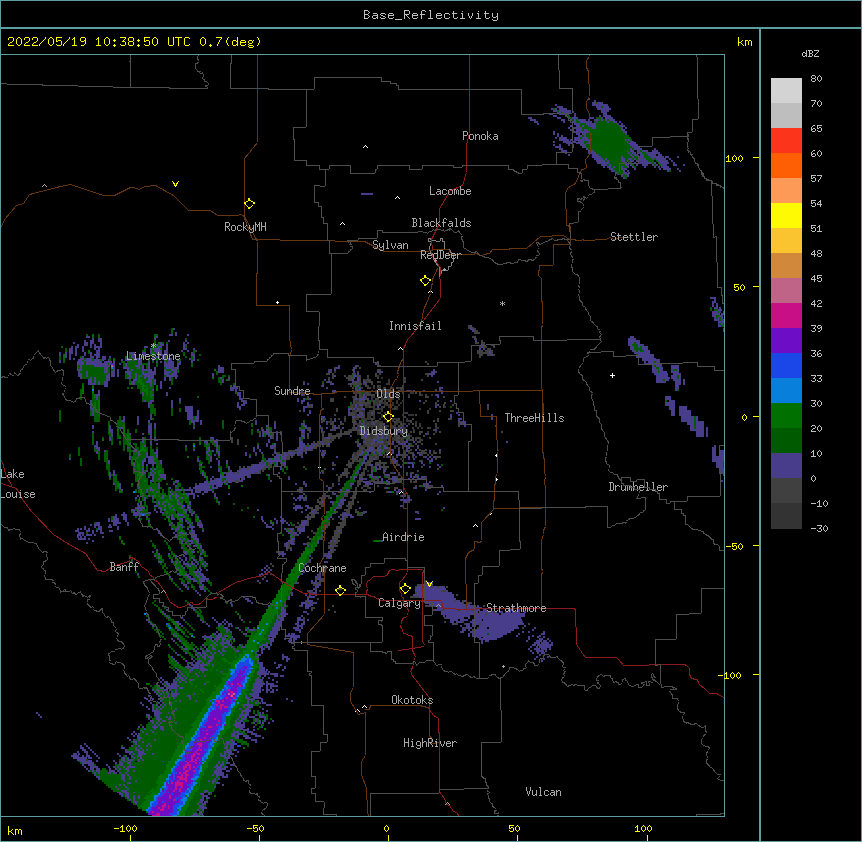The image size is (862, 842).
Task: Click the Olds label
Action: click(388, 394)
